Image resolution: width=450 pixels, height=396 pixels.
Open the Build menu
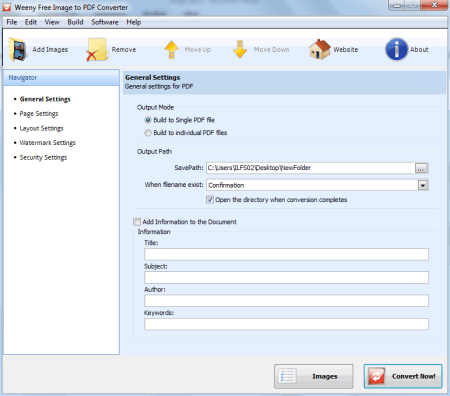tap(75, 22)
